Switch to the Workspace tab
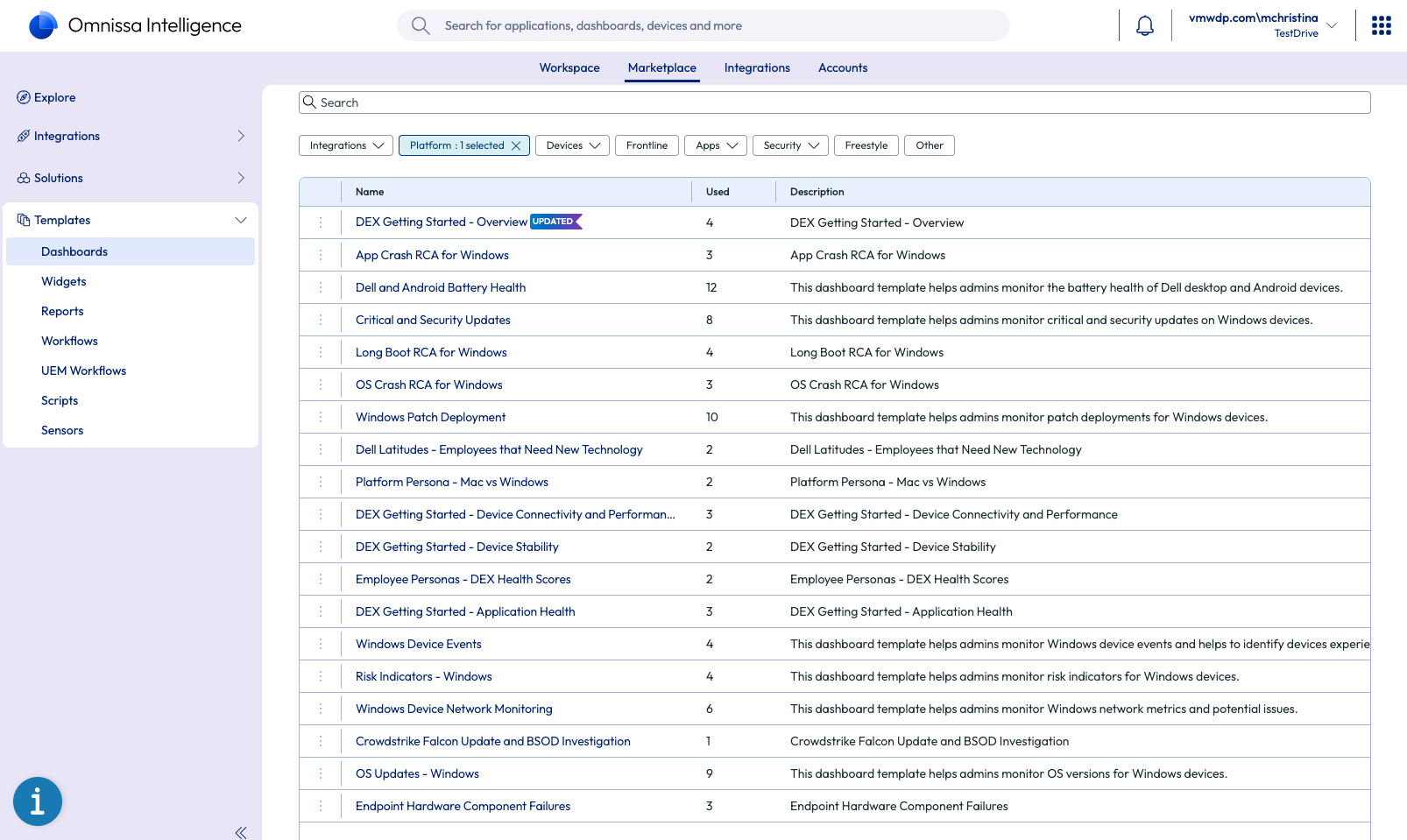Viewport: 1407px width, 840px height. tap(569, 68)
